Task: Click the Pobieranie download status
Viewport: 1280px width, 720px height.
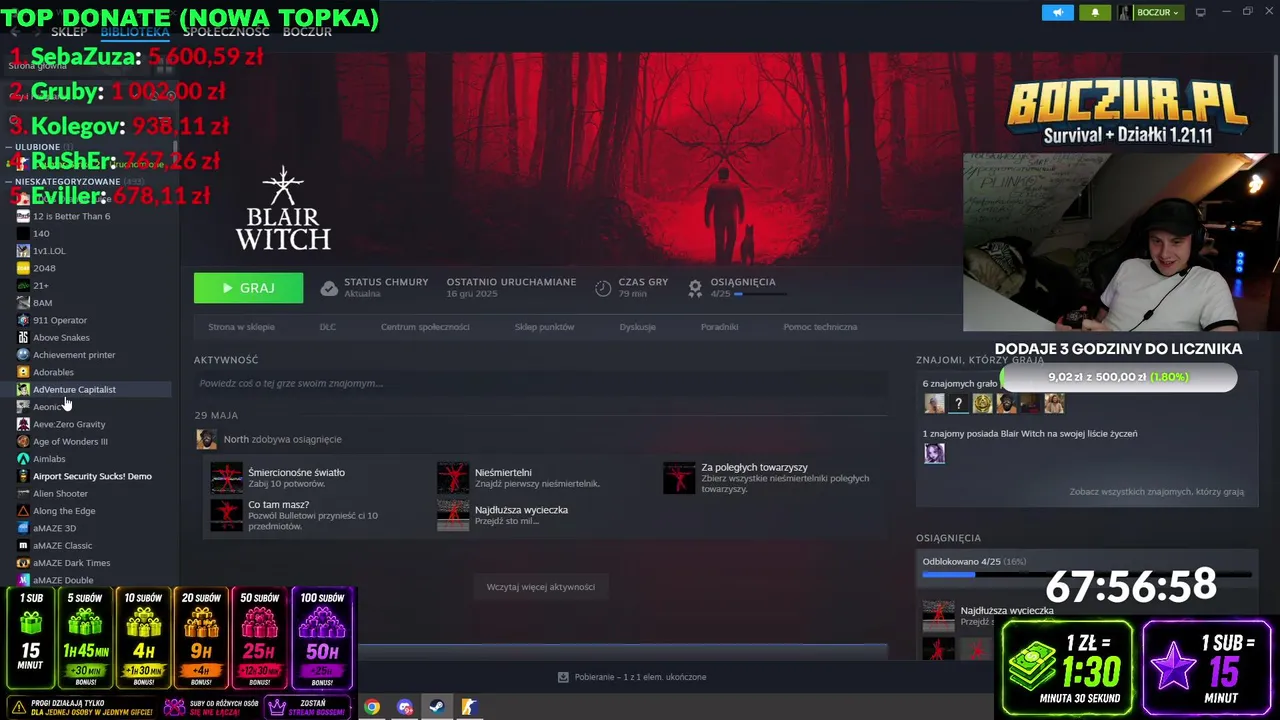Action: [632, 677]
